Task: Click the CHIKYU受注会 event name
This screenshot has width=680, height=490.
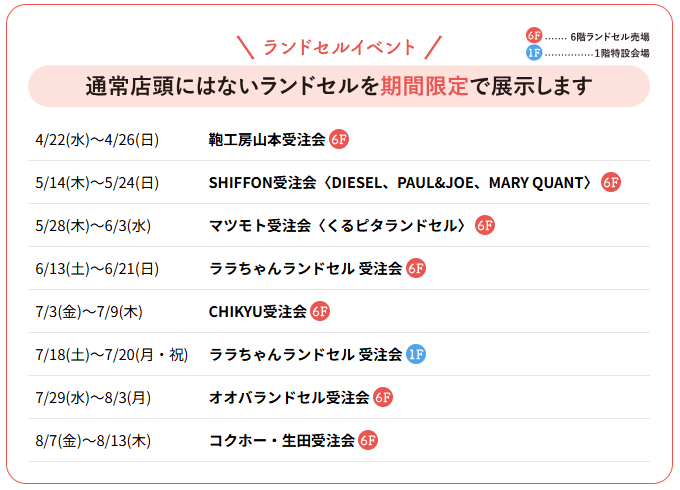Action: tap(257, 311)
